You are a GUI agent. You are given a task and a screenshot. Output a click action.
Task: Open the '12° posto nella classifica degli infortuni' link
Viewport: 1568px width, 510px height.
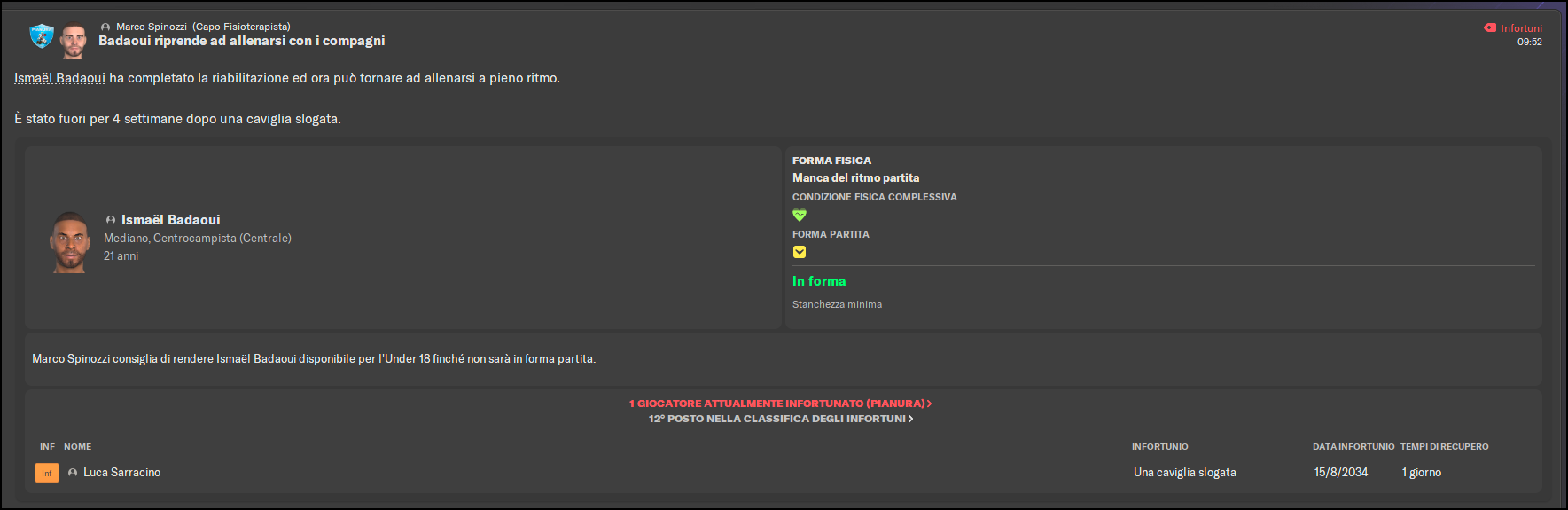pos(780,419)
